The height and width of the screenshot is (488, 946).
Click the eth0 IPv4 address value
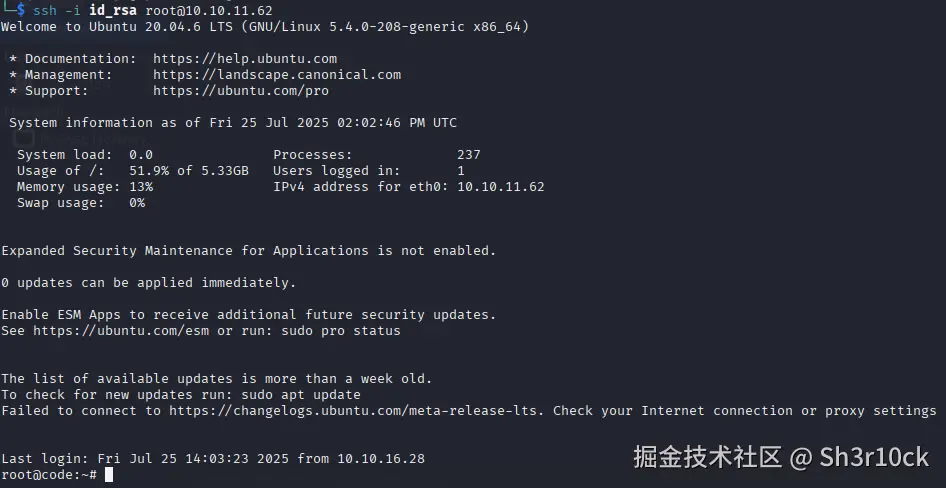[501, 187]
